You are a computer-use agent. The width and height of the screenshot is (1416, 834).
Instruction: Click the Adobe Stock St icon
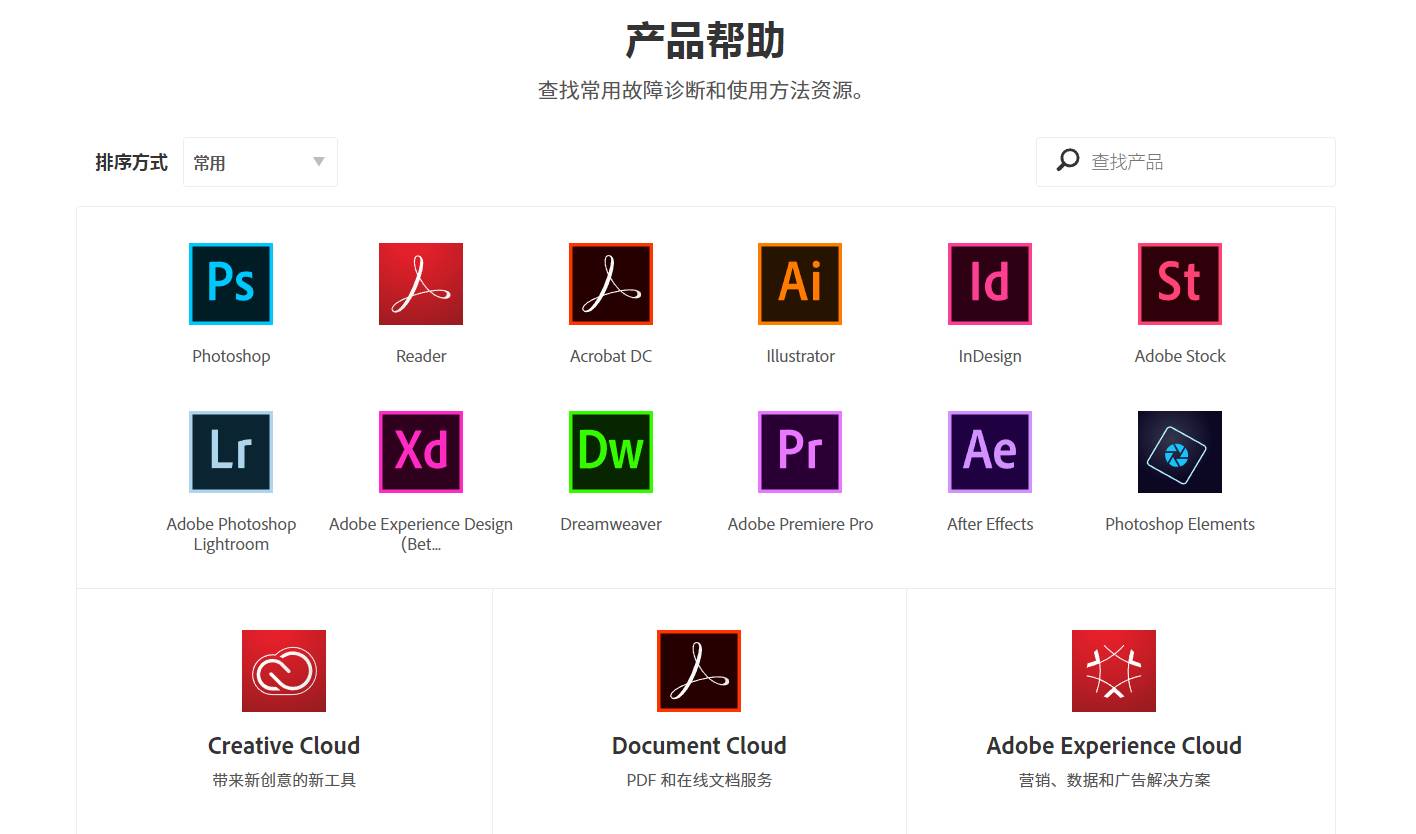[1180, 284]
